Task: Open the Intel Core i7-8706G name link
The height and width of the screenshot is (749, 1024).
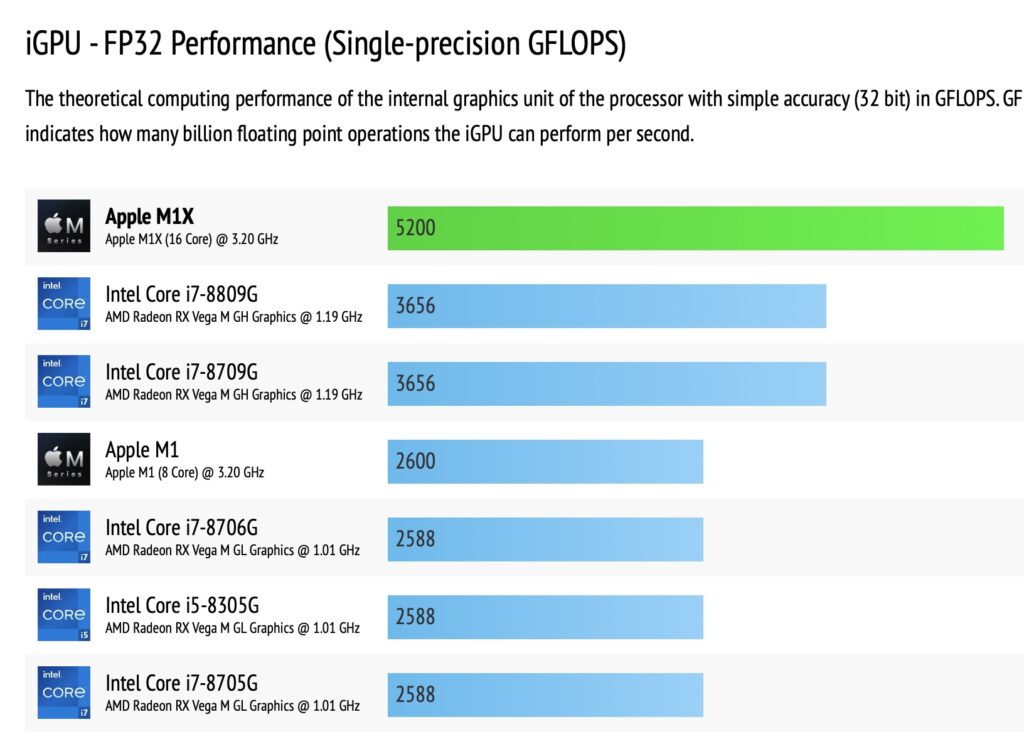Action: pos(182,527)
